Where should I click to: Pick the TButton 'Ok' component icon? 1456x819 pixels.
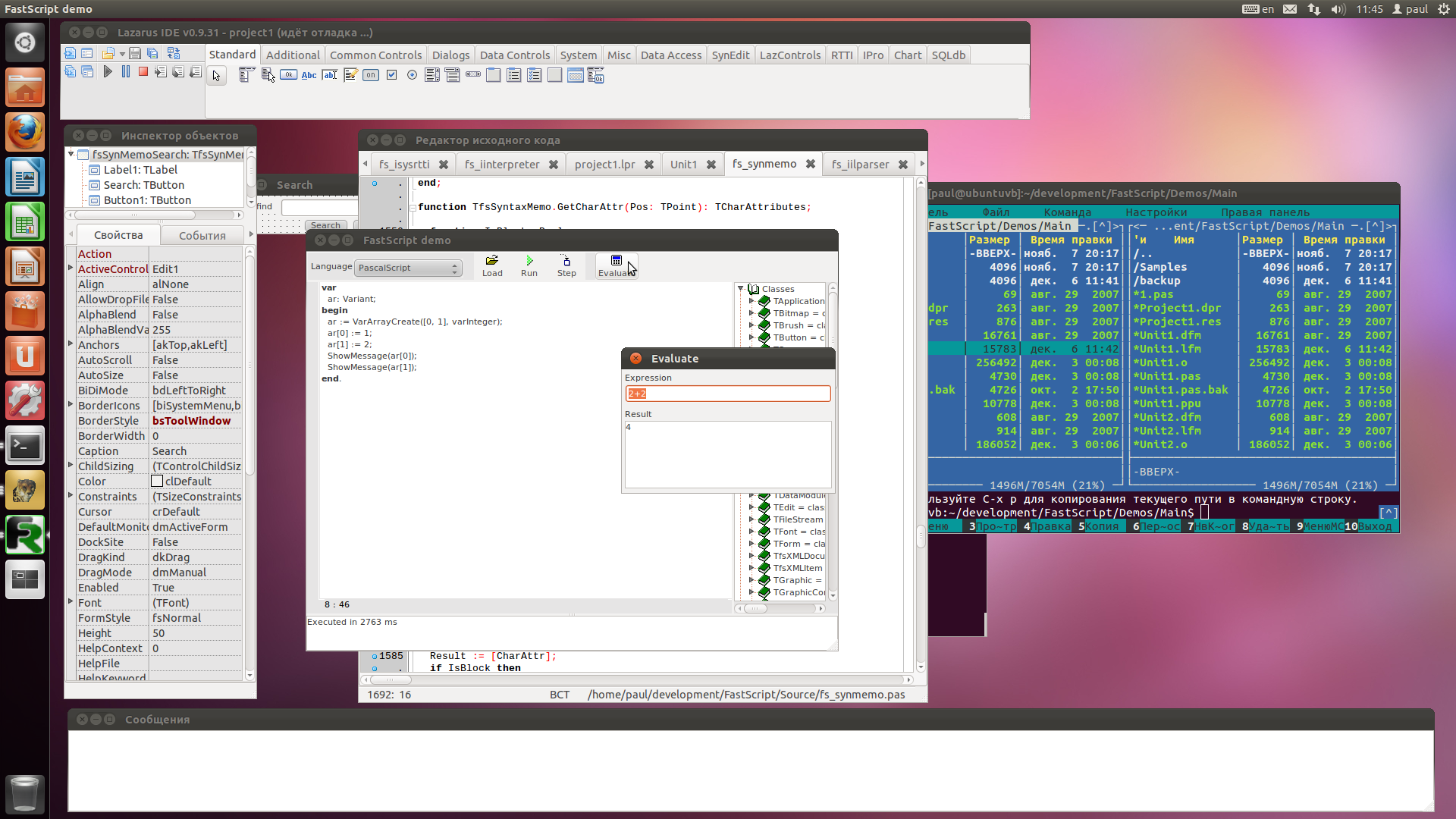coord(288,75)
